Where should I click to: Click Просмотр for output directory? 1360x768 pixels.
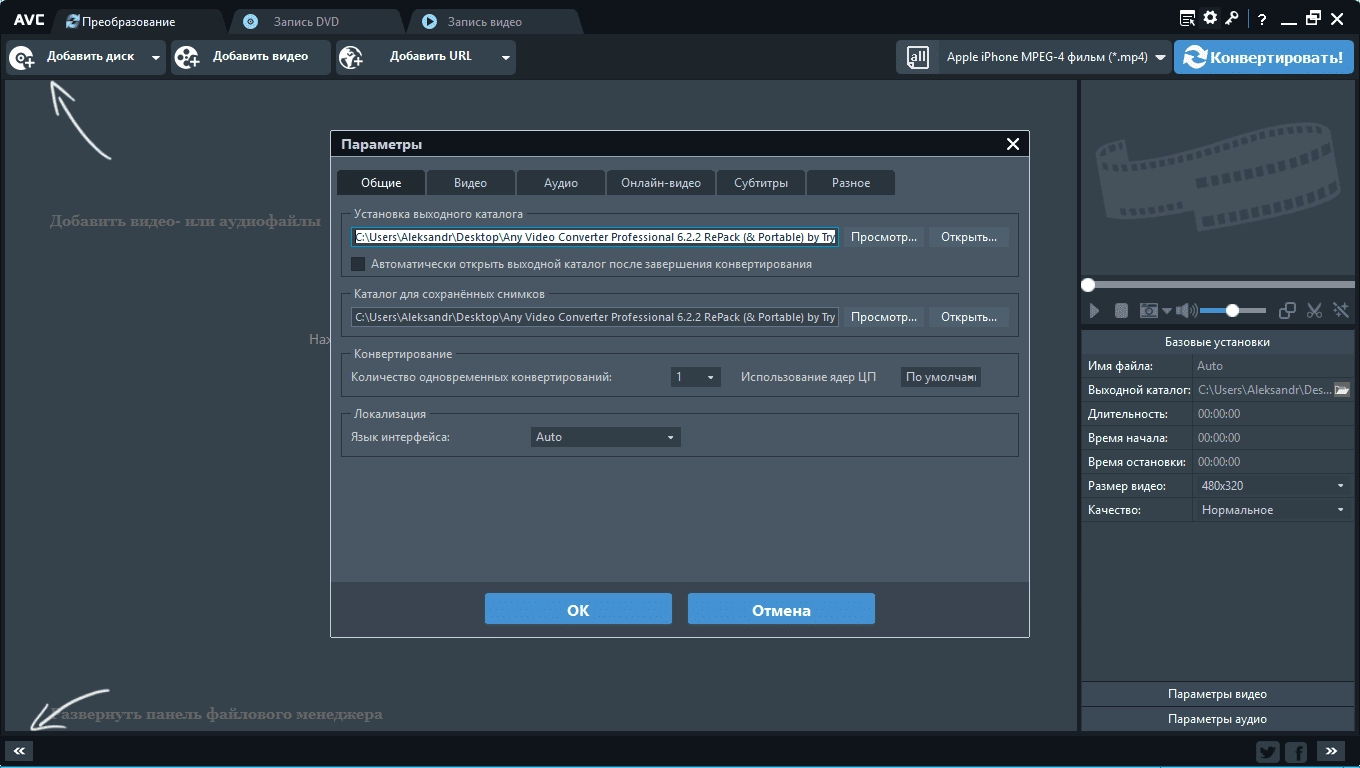(884, 237)
